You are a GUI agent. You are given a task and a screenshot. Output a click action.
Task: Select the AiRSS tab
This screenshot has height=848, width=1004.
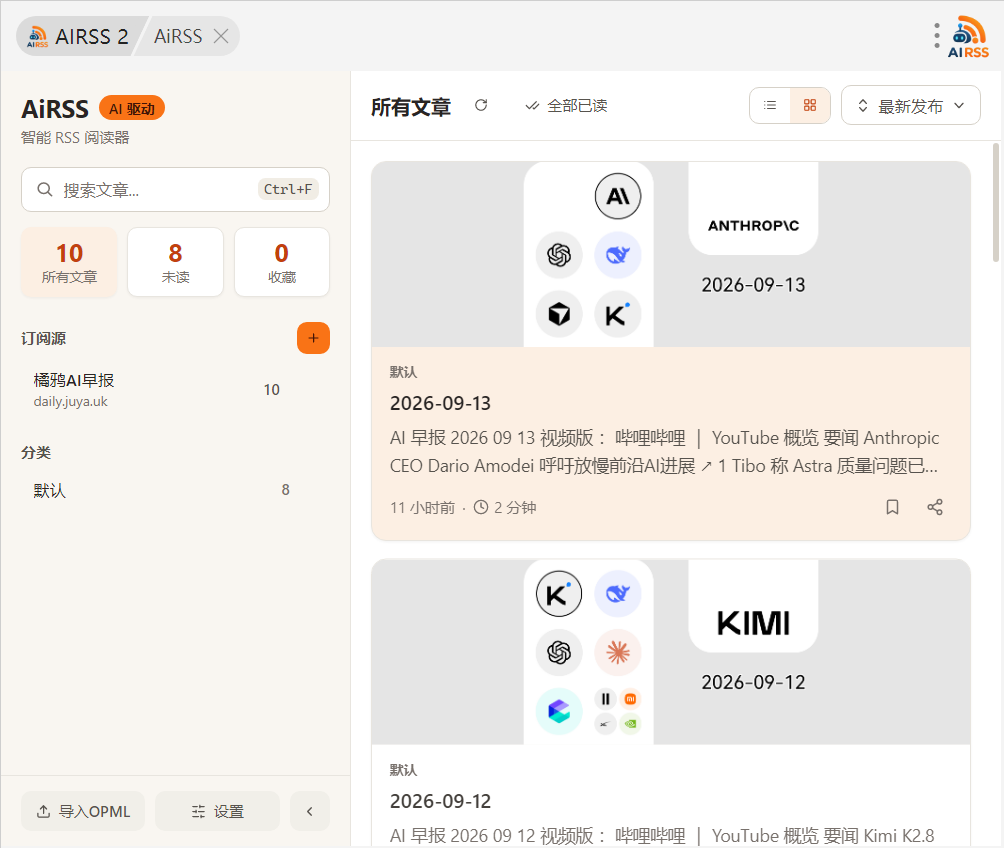pyautogui.click(x=177, y=37)
